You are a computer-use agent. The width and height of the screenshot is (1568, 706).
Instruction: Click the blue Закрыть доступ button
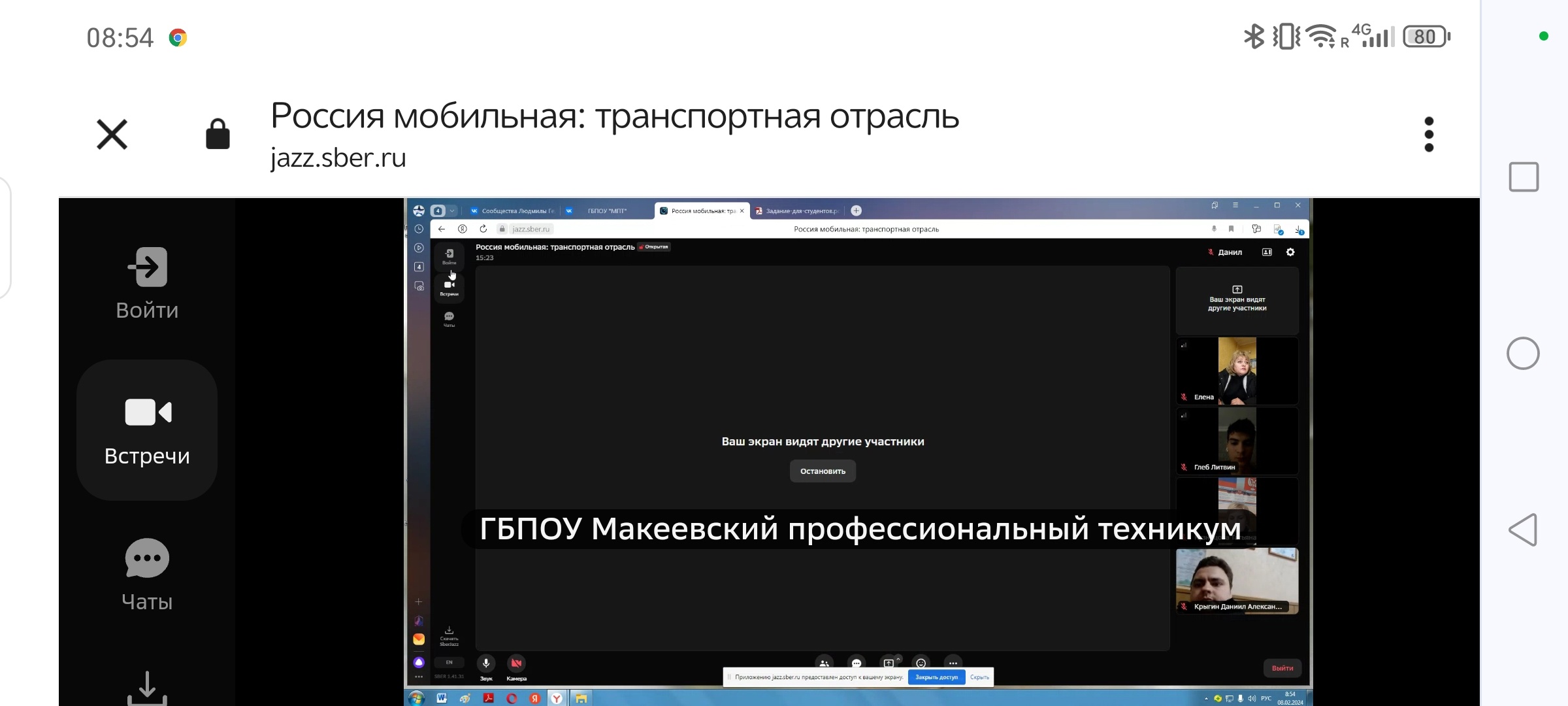(x=936, y=677)
